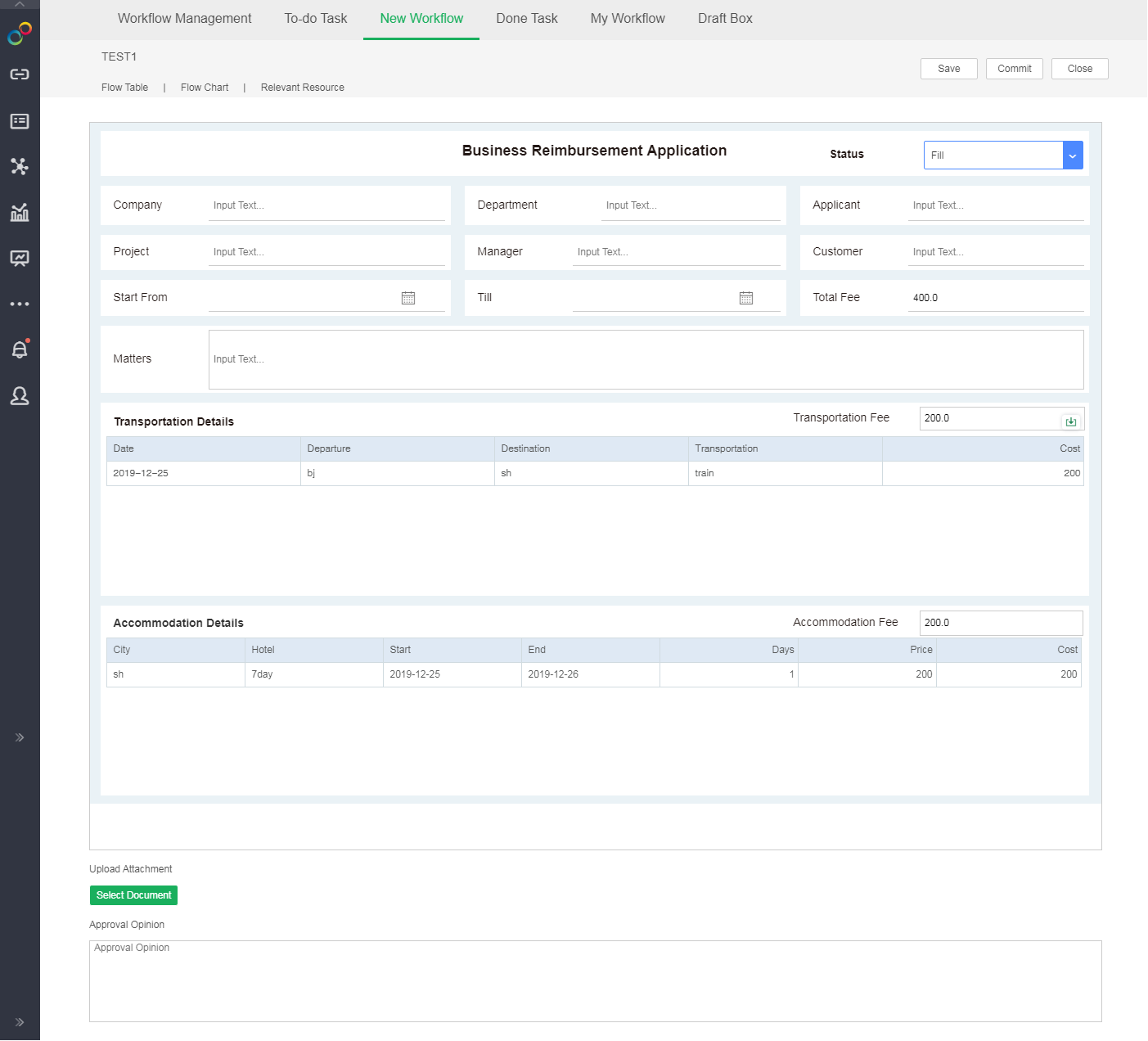Focus the Manager input field
The height and width of the screenshot is (1041, 1148).
pos(677,252)
